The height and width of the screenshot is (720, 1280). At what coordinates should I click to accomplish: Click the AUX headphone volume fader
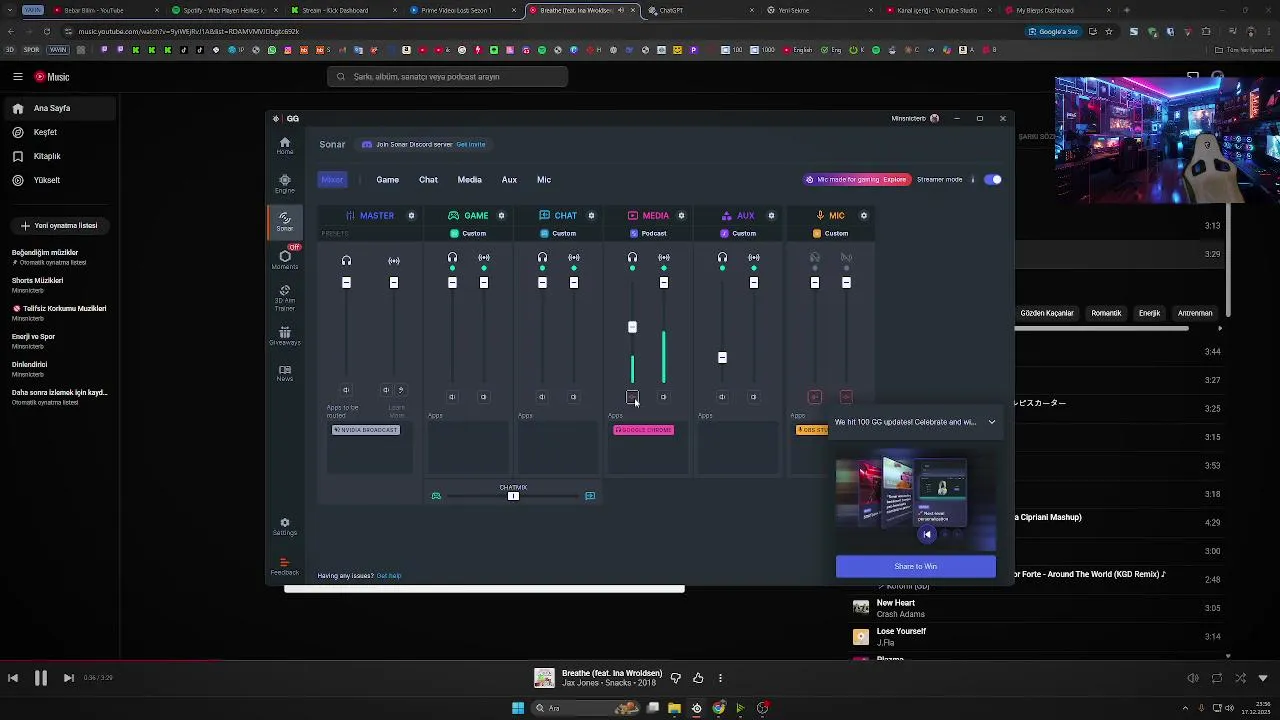click(722, 357)
